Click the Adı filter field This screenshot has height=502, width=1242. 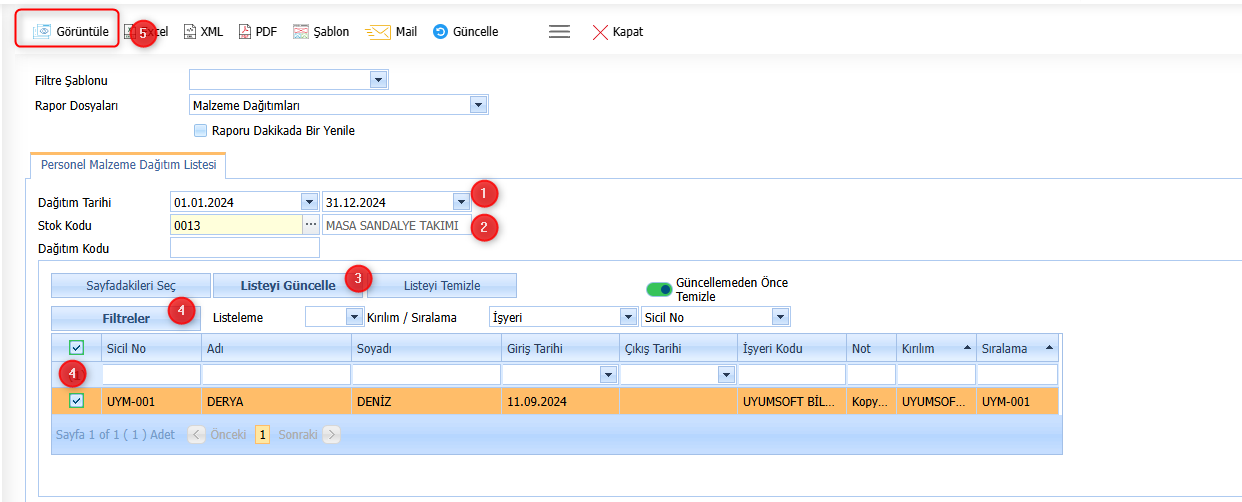click(276, 374)
